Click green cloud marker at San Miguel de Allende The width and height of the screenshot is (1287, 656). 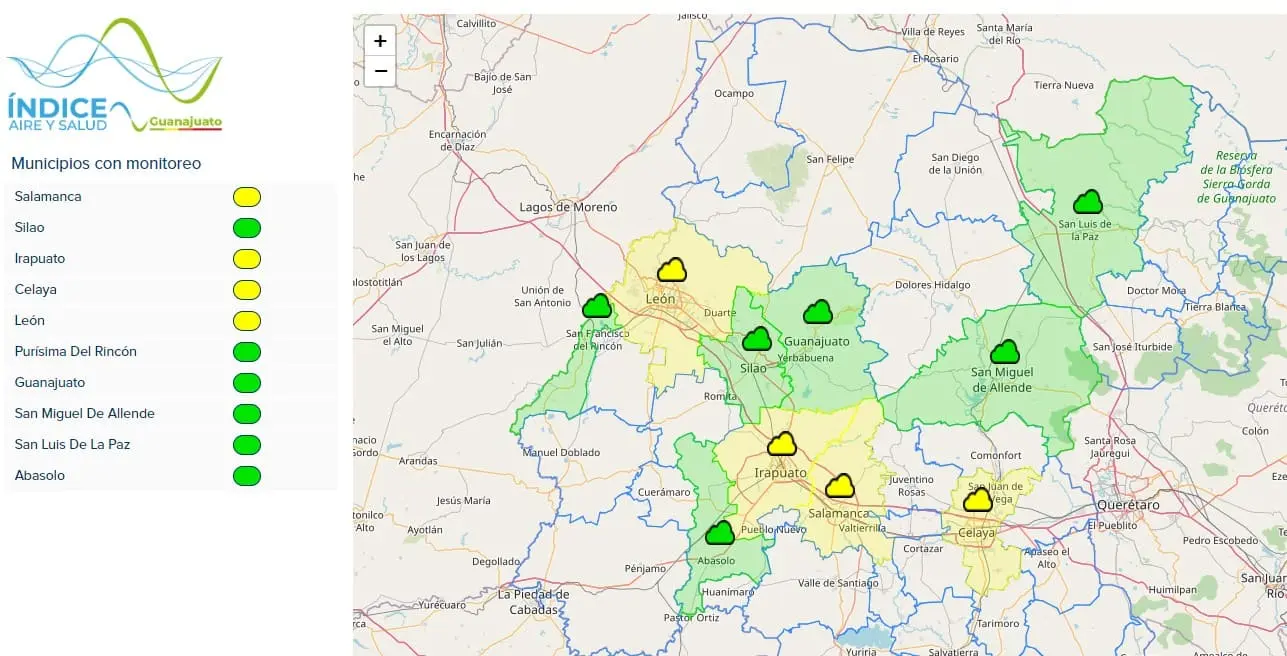[1004, 353]
